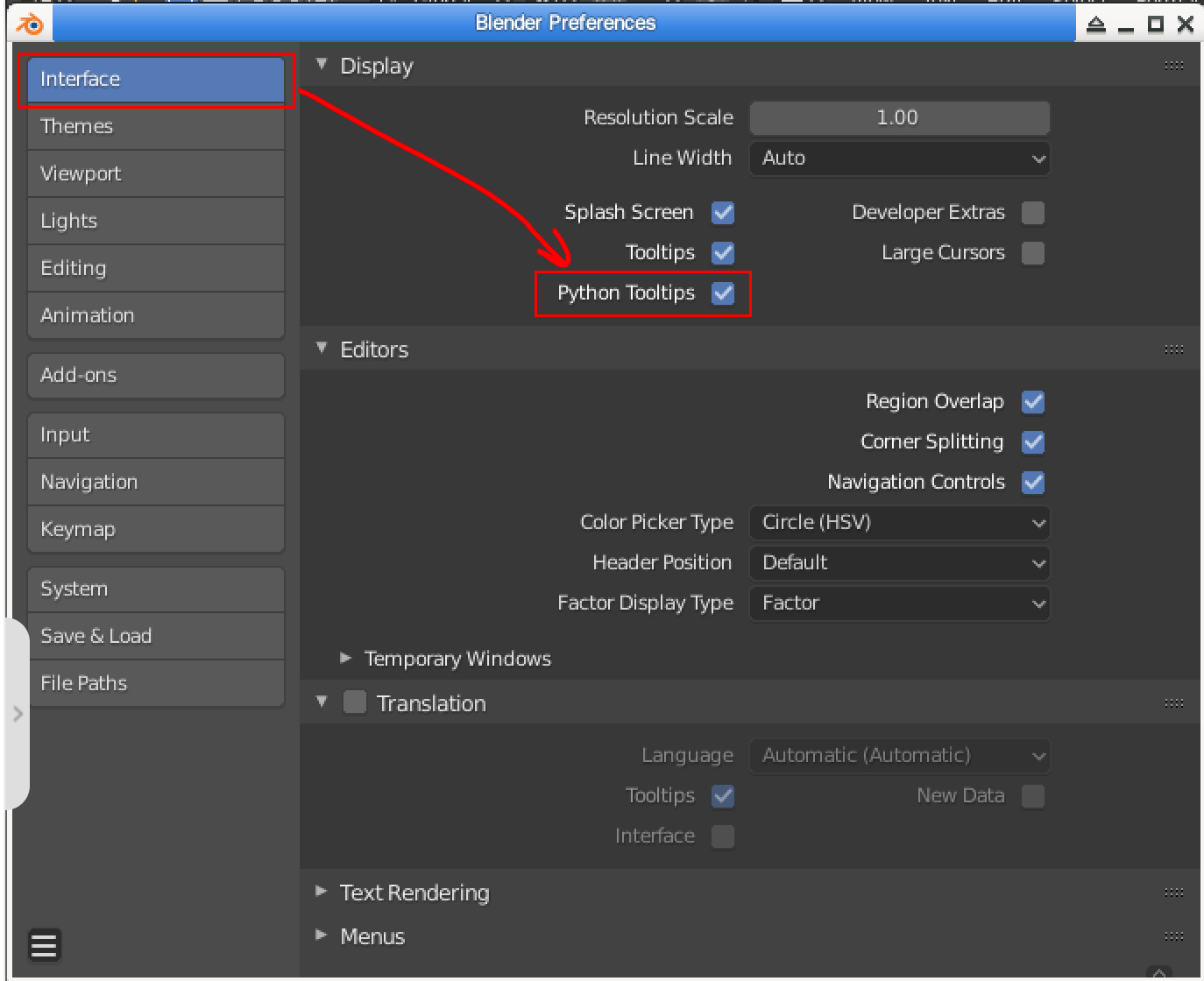Screen dimensions: 1204x981
Task: Collapse the Editors panel
Action: click(x=322, y=349)
